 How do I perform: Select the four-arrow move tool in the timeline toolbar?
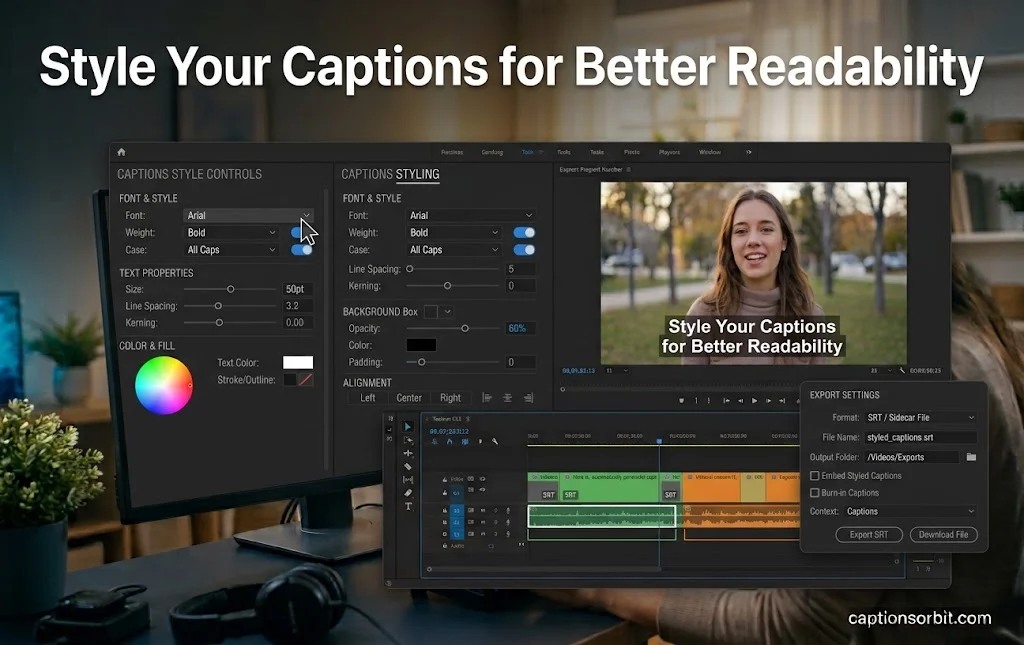408,453
